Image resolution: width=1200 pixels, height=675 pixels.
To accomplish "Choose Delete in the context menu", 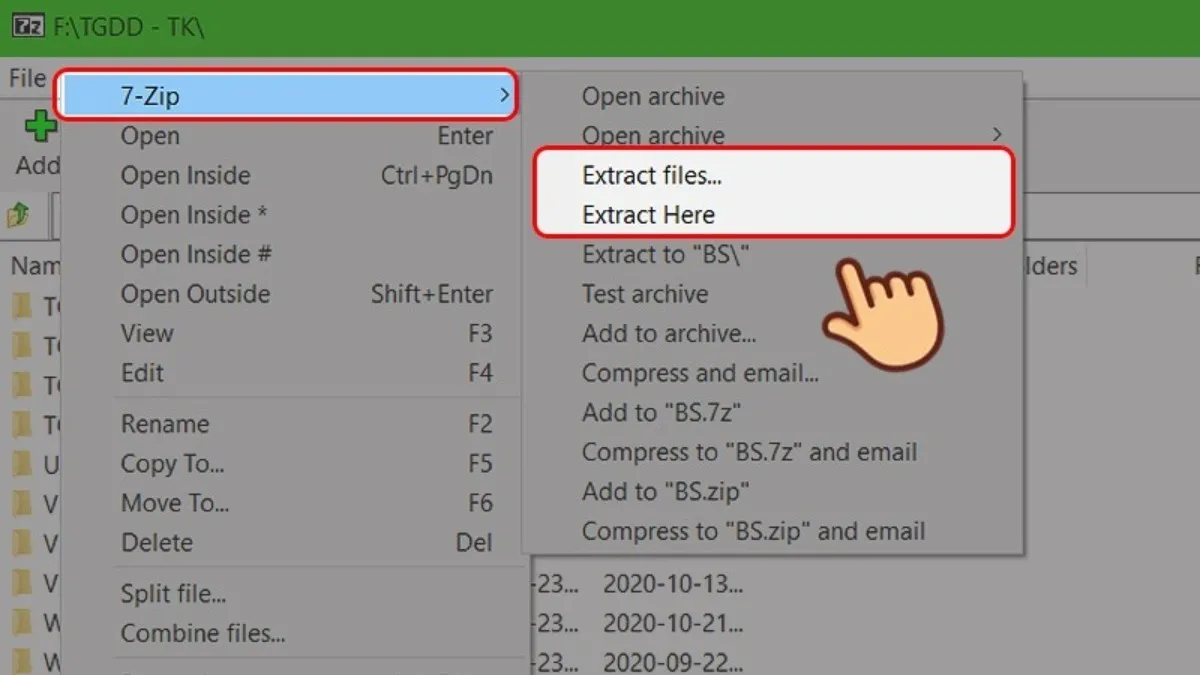I will 157,543.
